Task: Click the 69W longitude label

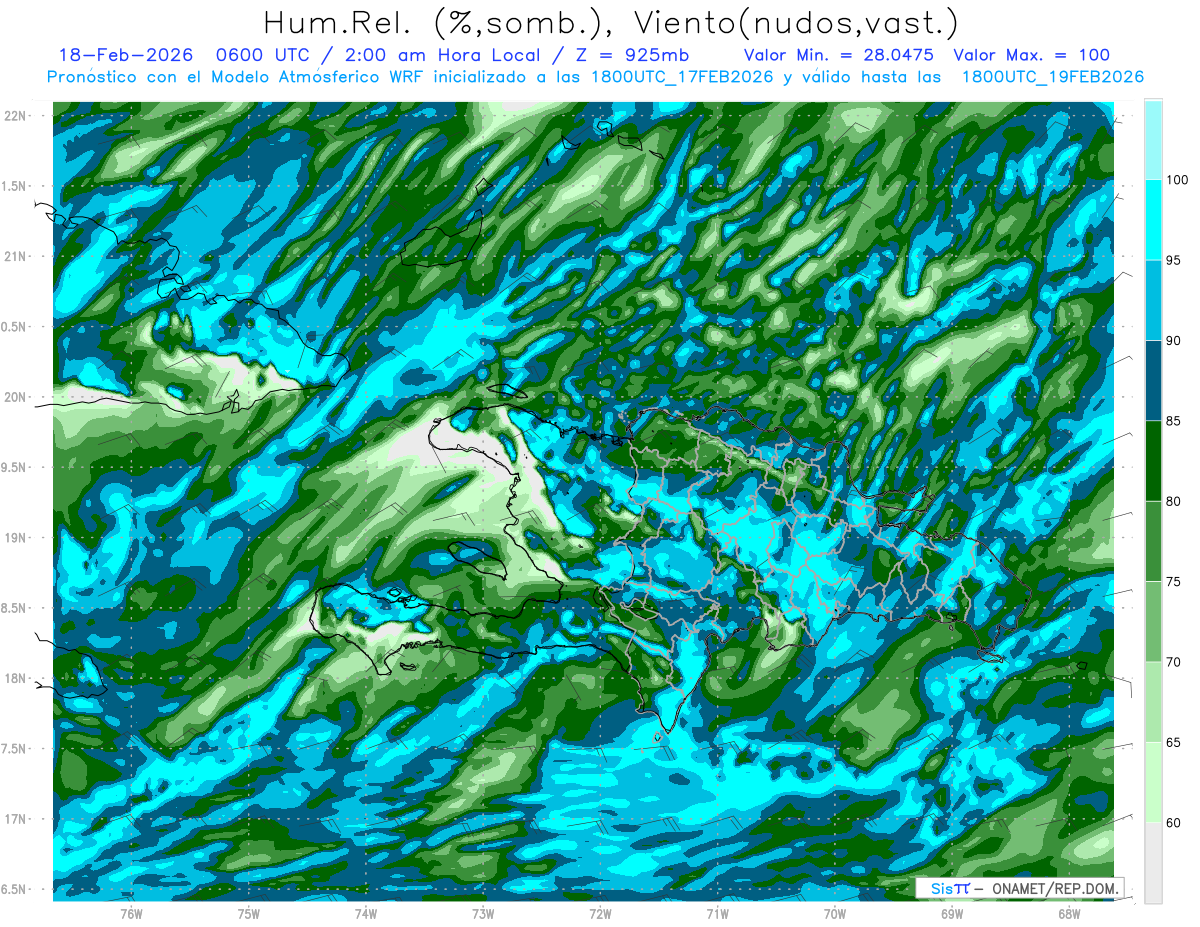Action: click(x=952, y=914)
